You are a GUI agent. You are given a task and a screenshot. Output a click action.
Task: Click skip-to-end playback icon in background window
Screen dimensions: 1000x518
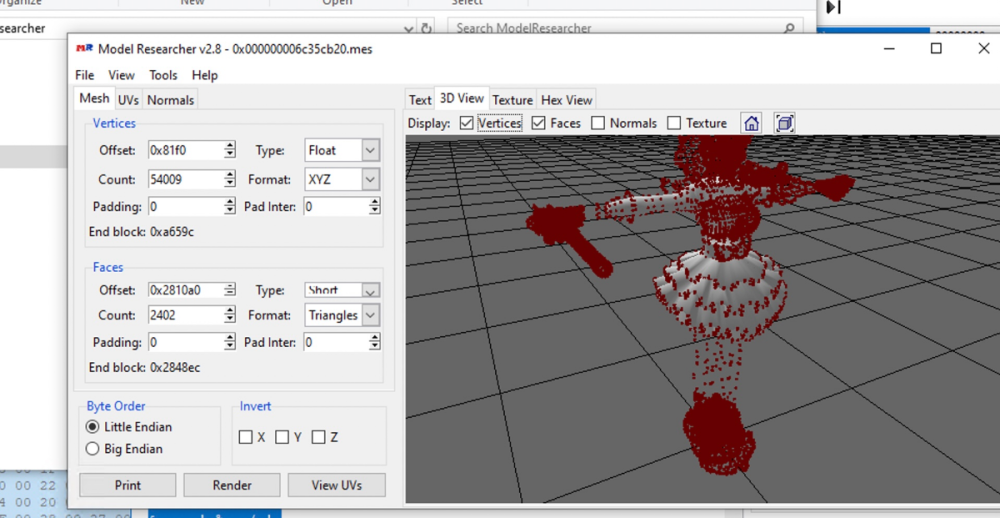834,7
